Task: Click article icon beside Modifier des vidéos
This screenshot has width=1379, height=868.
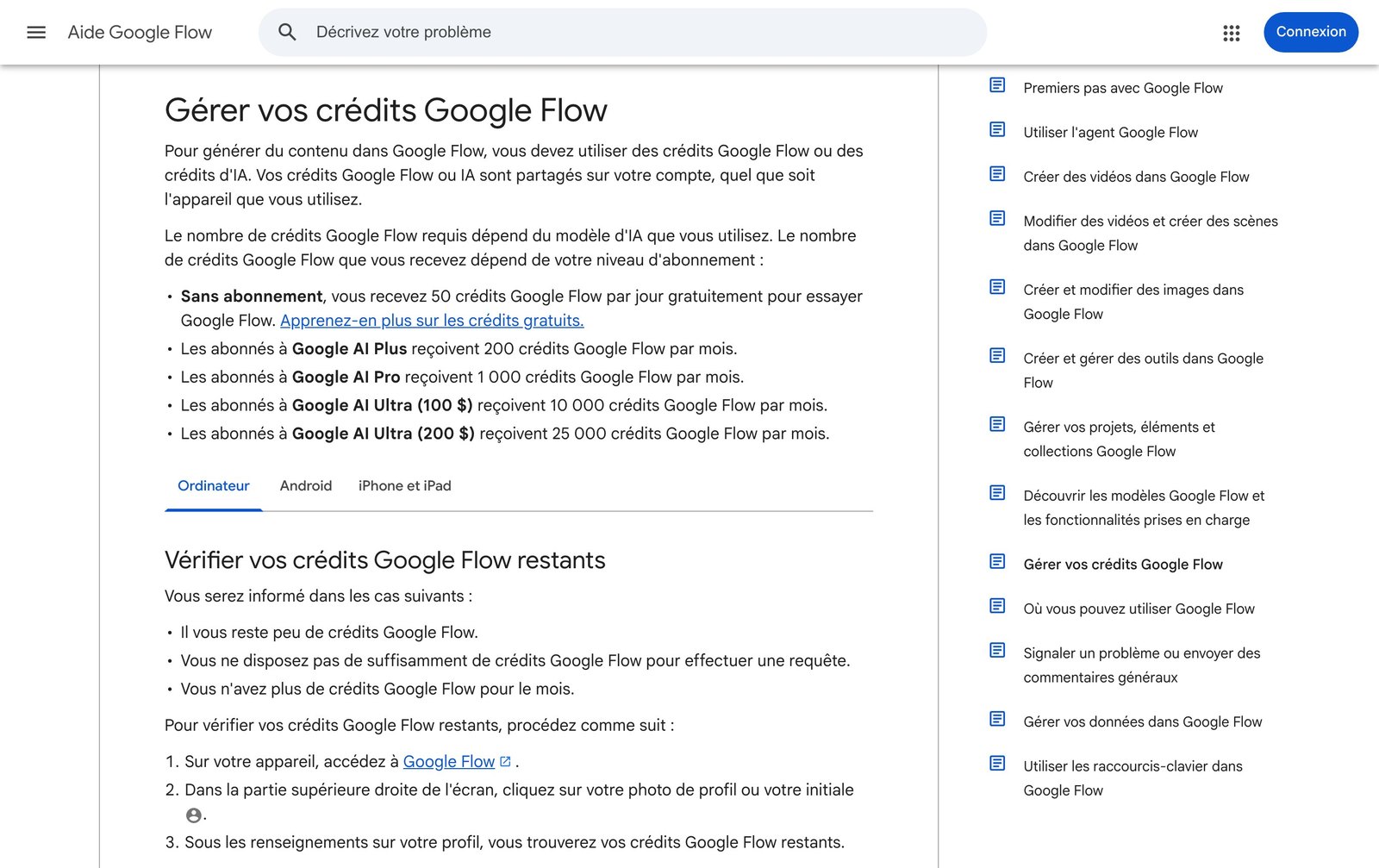Action: pyautogui.click(x=997, y=218)
